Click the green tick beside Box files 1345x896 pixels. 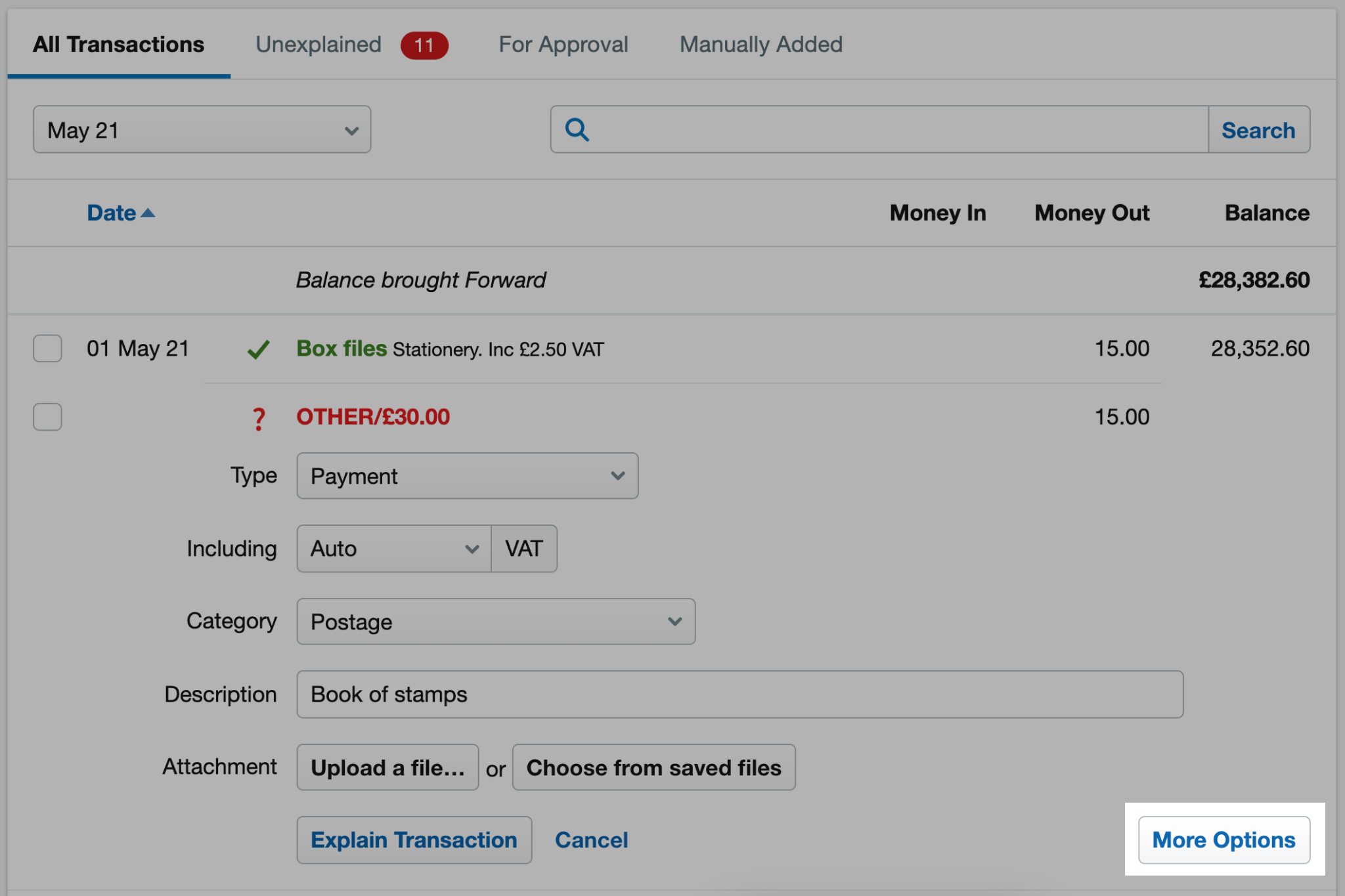pyautogui.click(x=259, y=349)
